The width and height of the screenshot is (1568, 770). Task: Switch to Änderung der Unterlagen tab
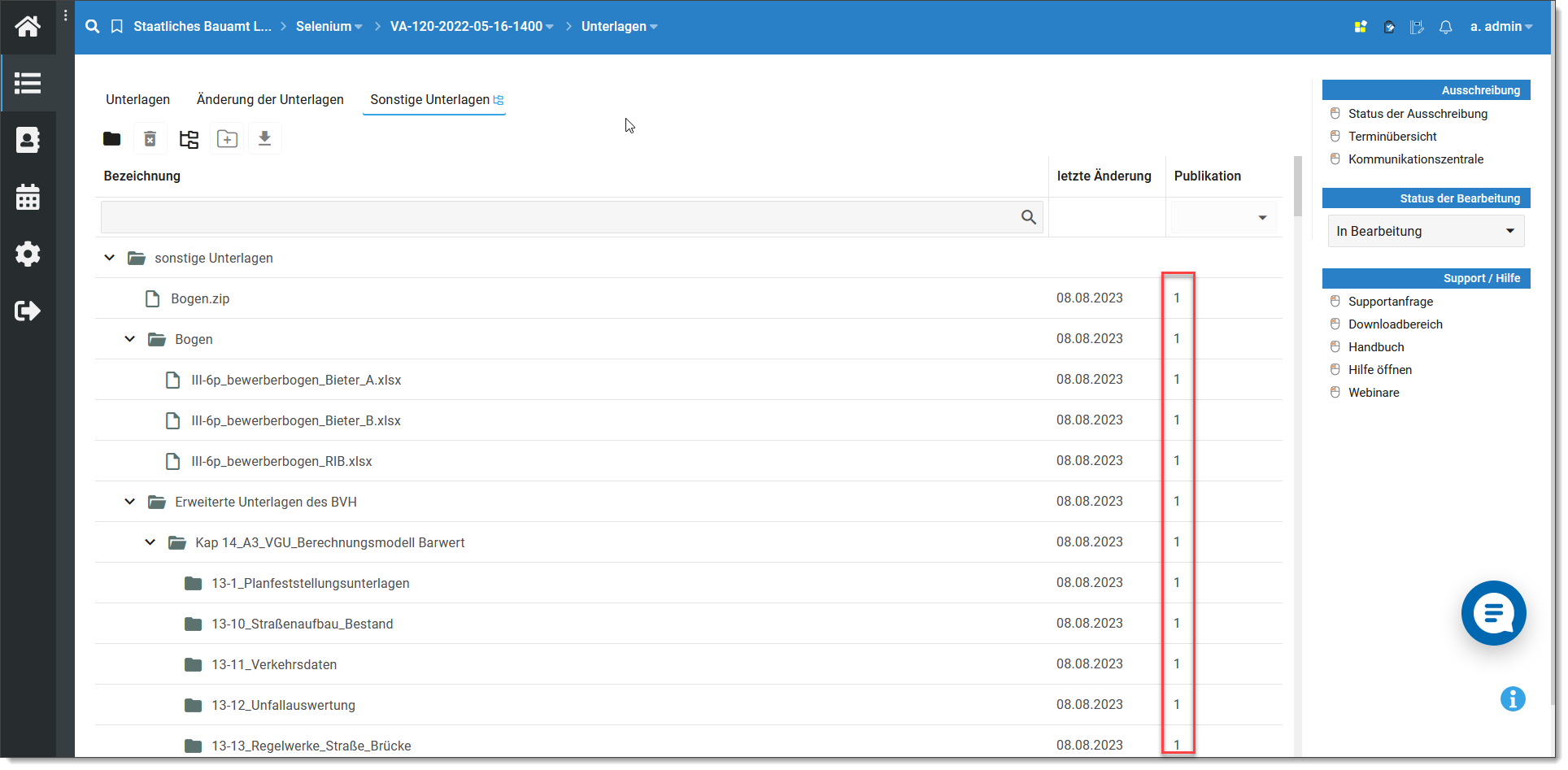click(x=270, y=99)
